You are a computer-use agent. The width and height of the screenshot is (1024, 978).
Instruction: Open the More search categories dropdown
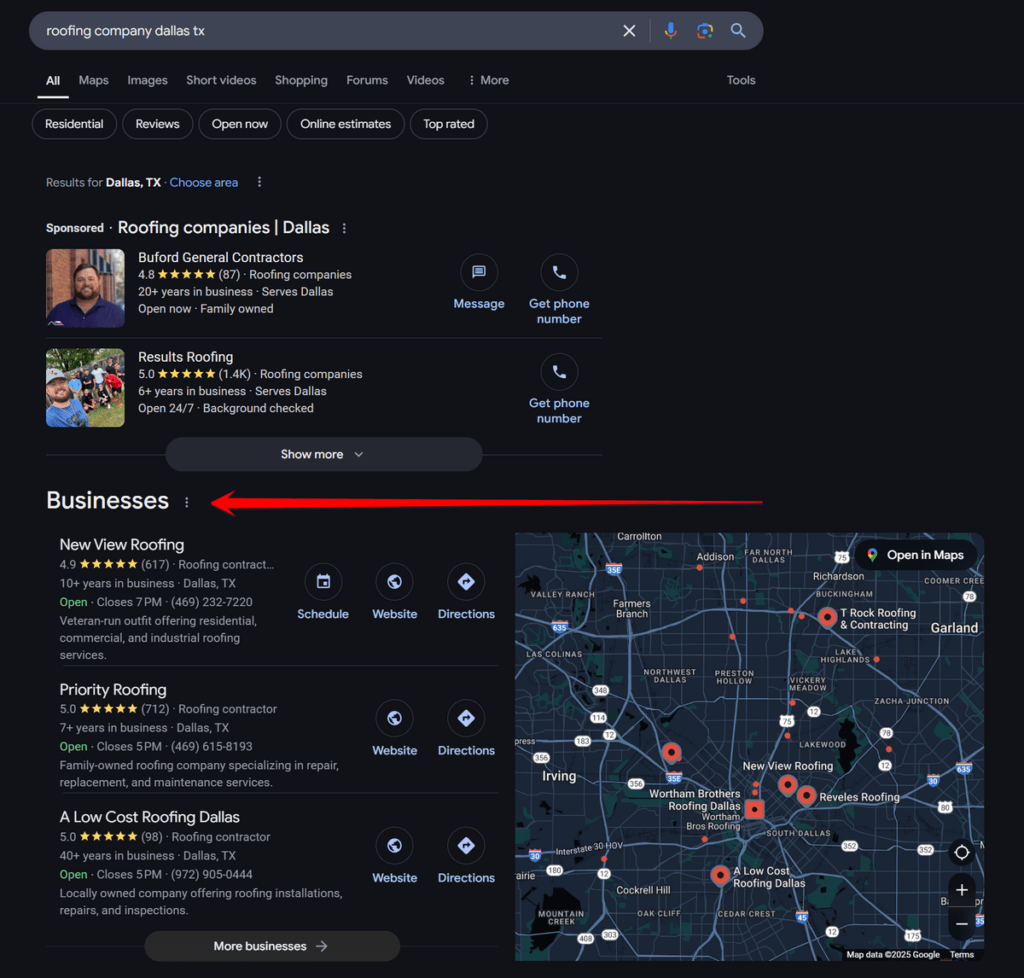point(488,80)
